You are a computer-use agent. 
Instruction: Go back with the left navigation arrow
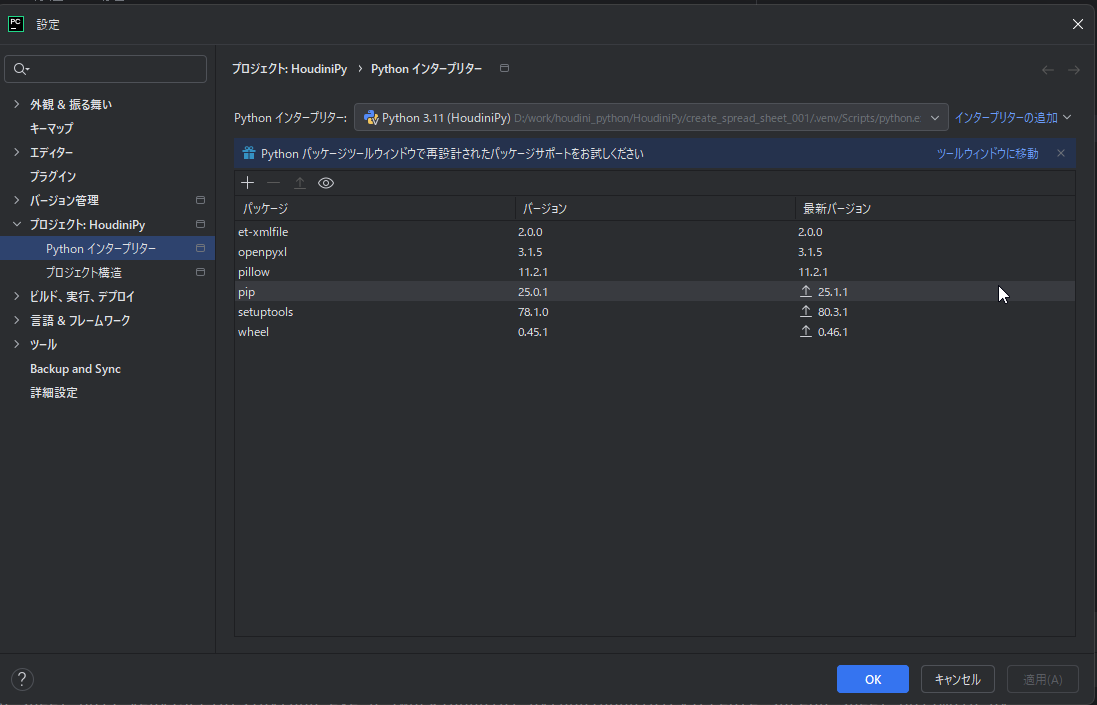click(1047, 69)
